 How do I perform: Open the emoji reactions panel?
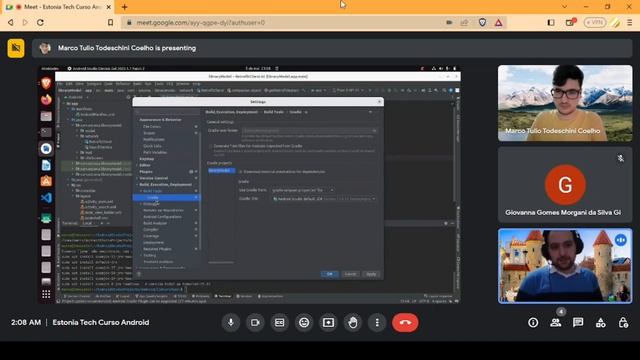point(304,322)
